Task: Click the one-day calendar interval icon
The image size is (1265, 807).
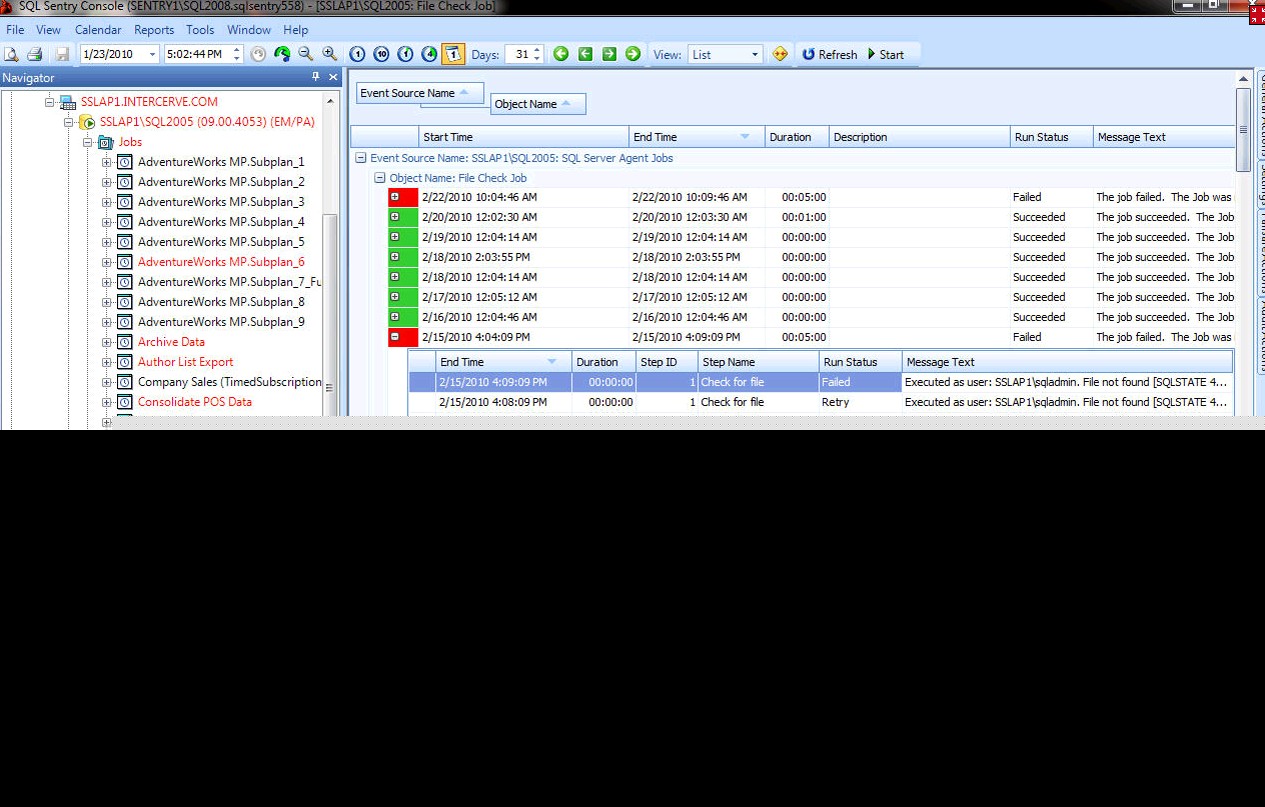Action: 453,54
